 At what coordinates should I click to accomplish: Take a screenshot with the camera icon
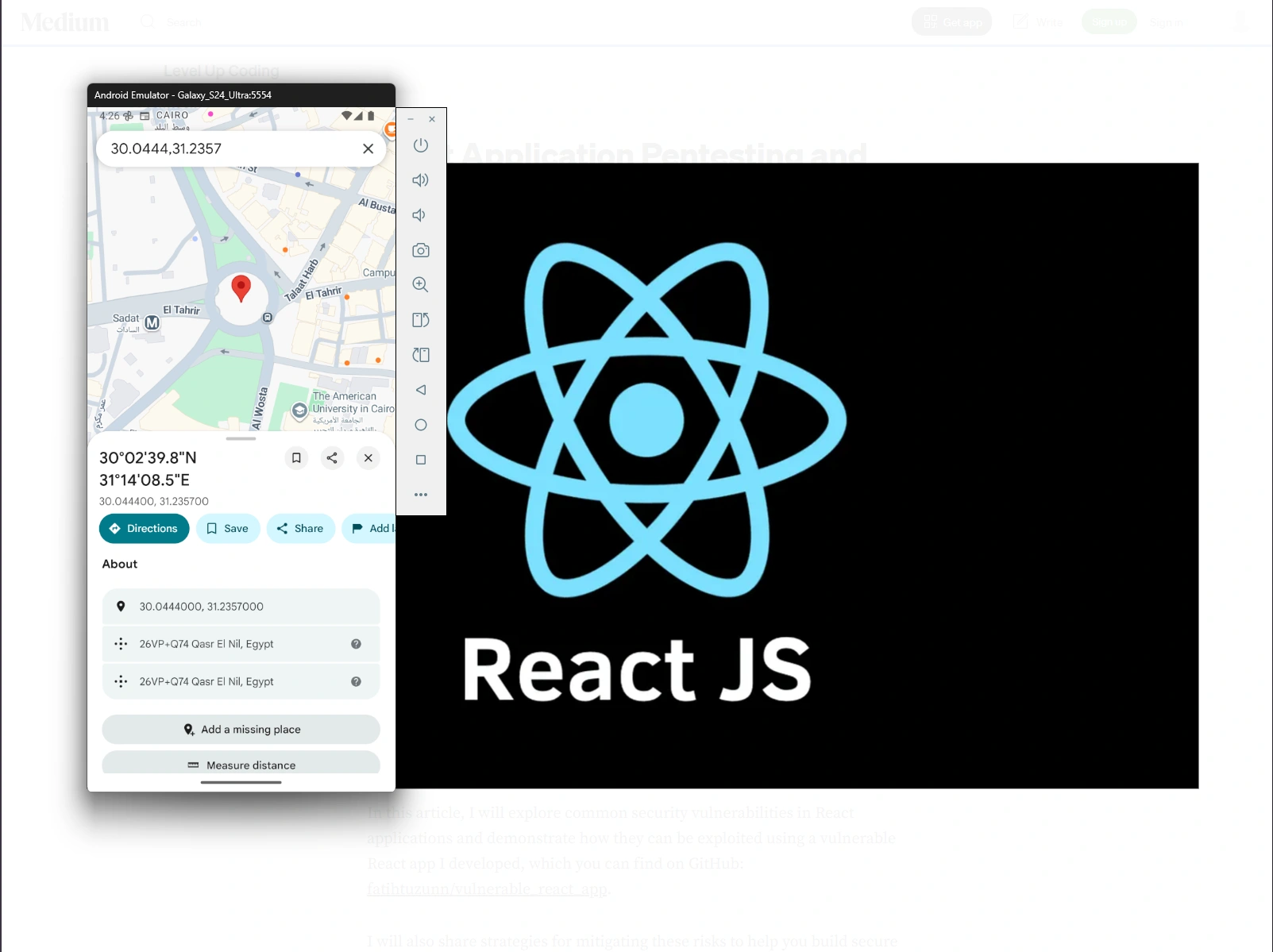(x=420, y=249)
